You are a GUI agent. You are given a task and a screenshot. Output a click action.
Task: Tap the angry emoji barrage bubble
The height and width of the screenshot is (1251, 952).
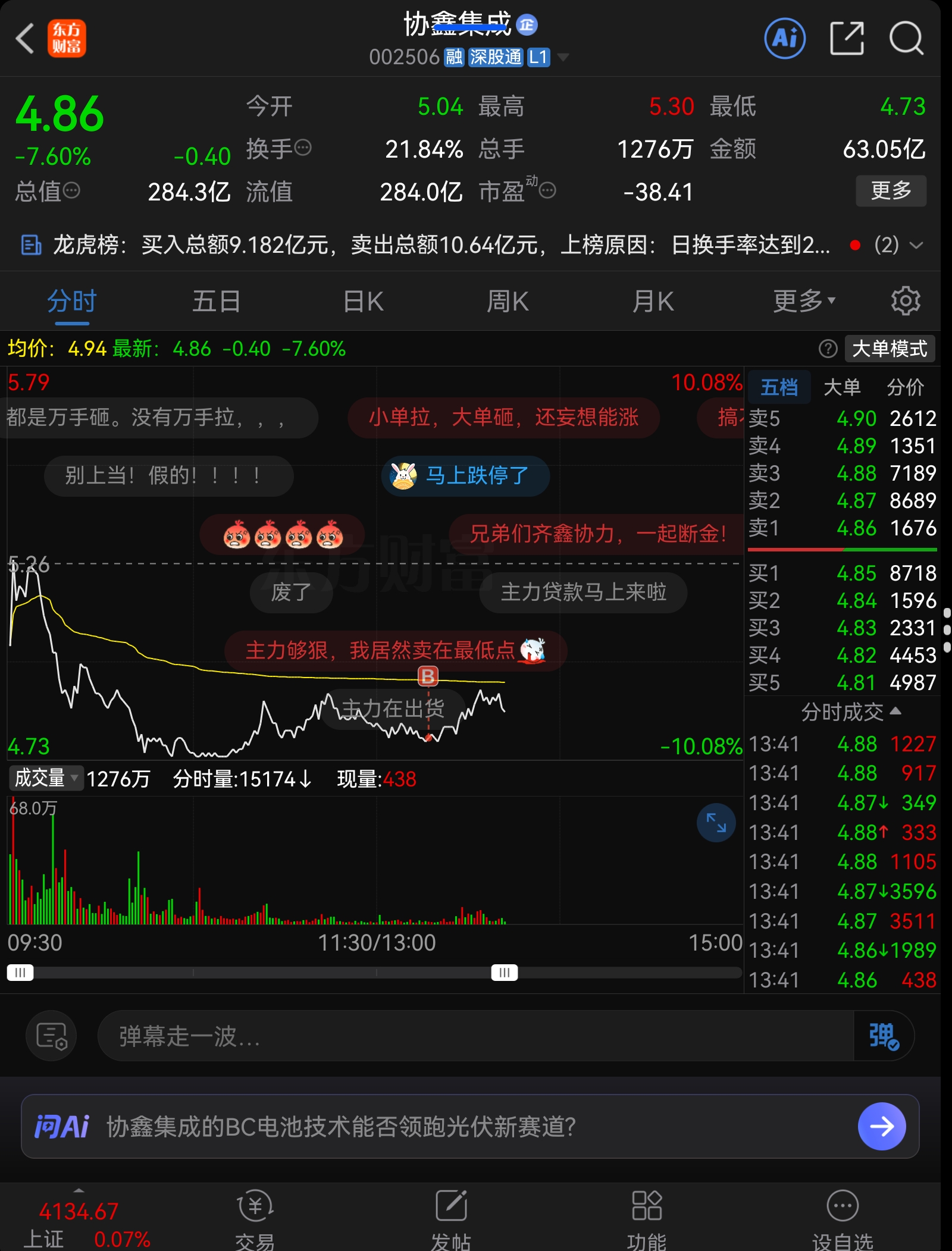pyautogui.click(x=283, y=534)
